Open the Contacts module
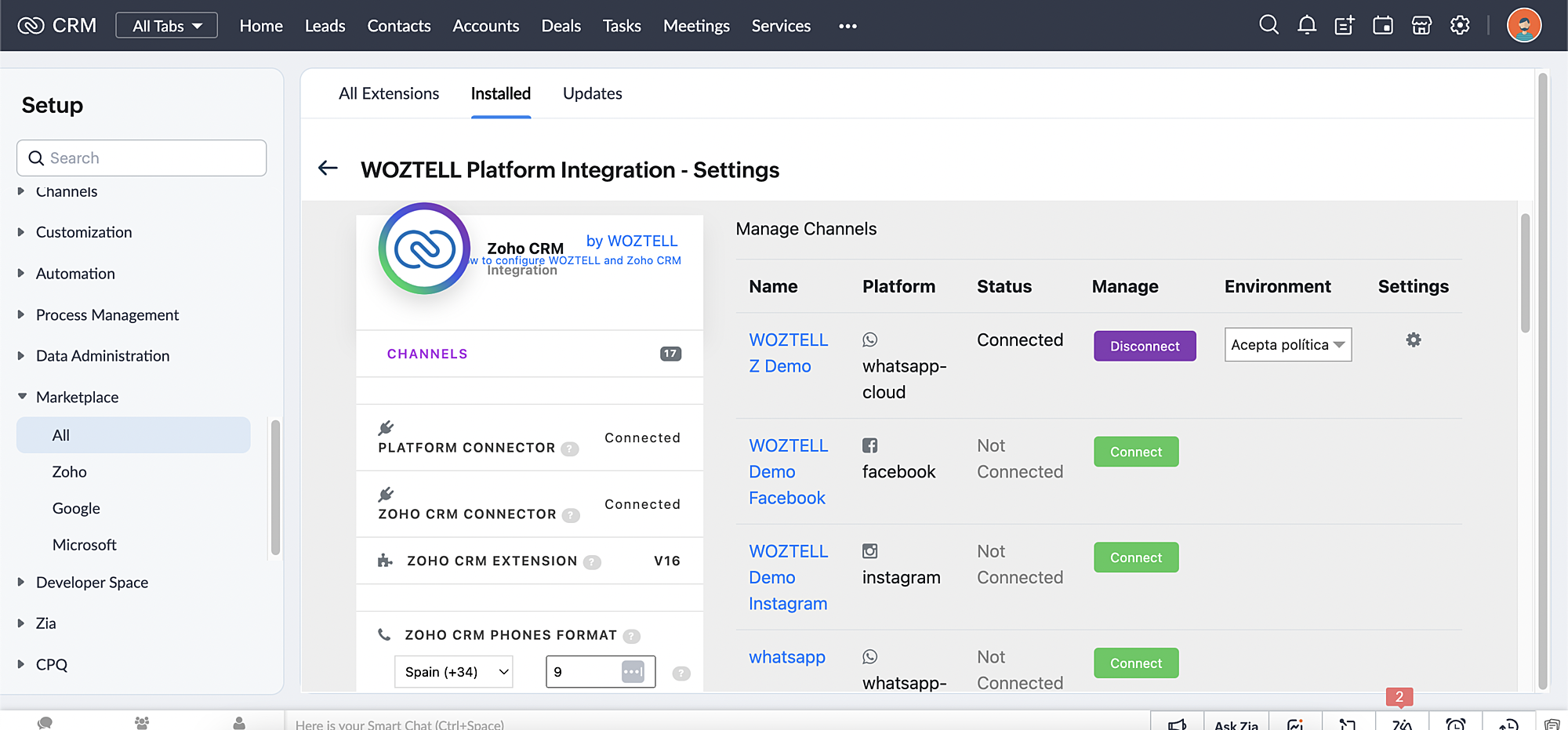This screenshot has width=1568, height=730. tap(399, 26)
